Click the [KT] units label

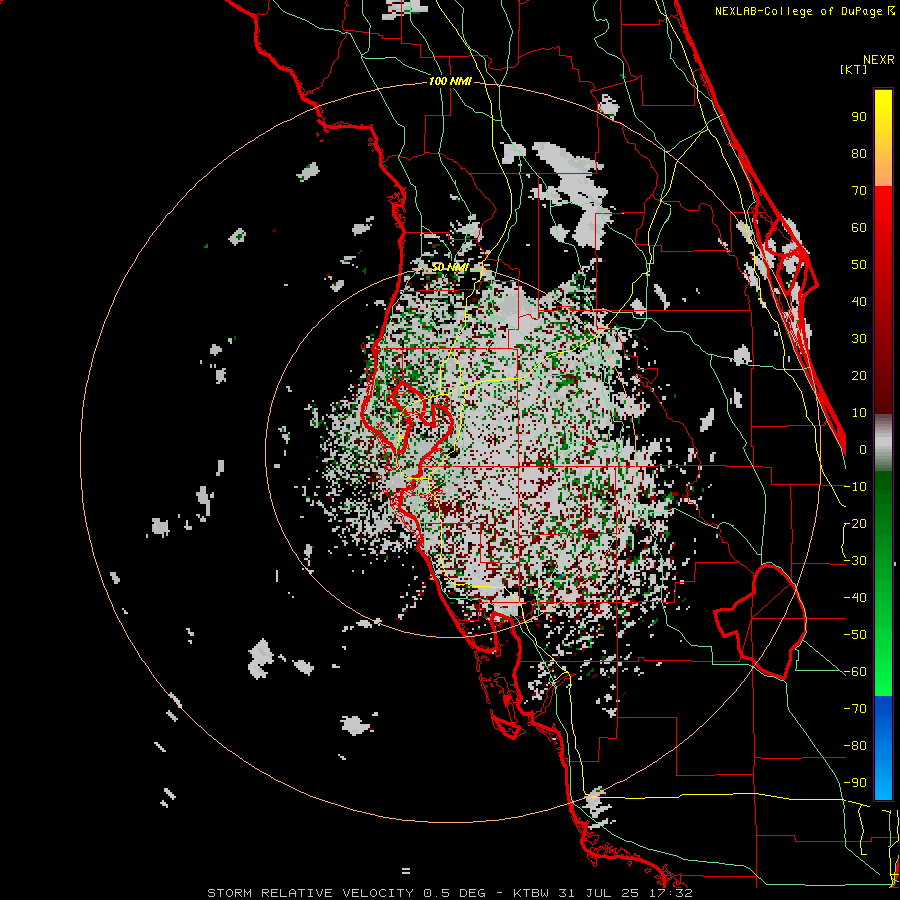click(x=853, y=69)
